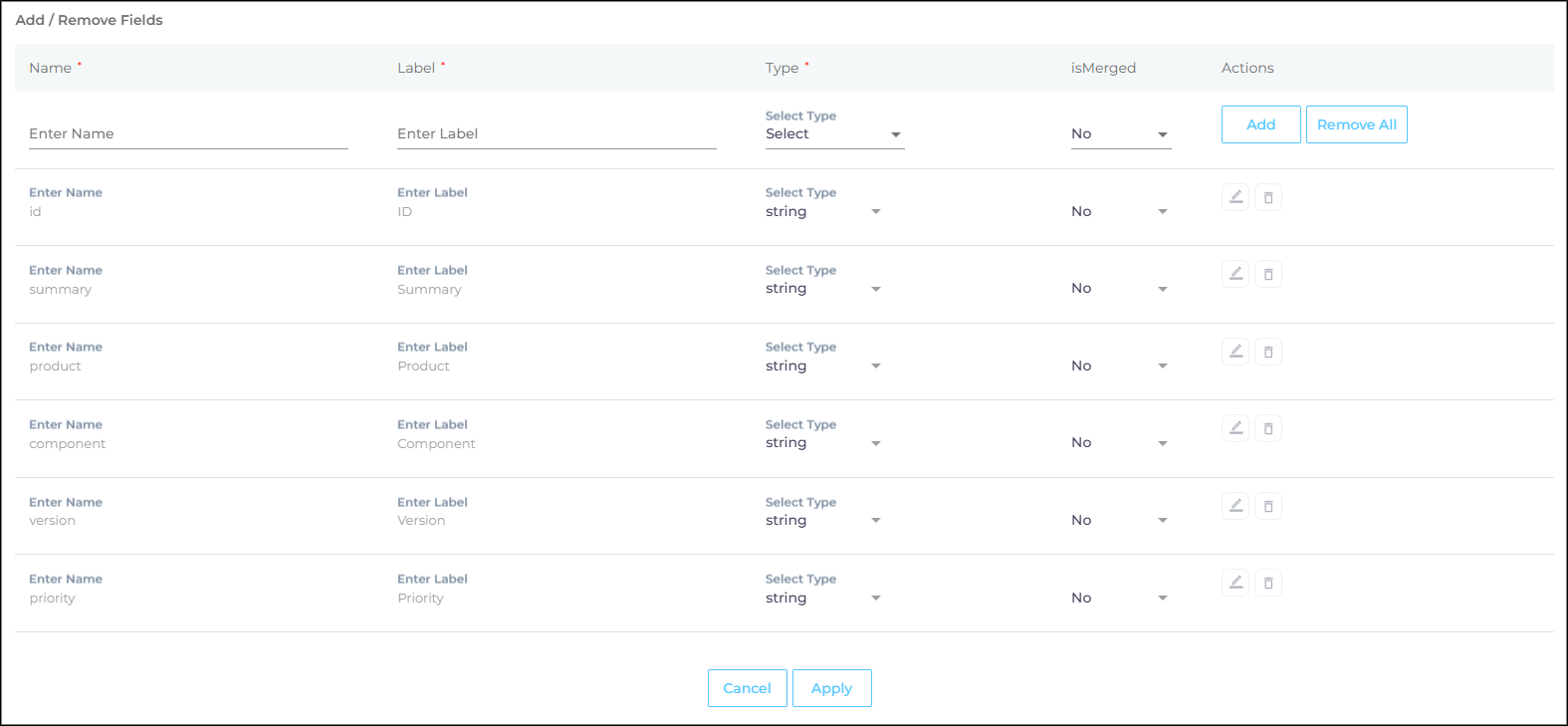Click the Add button
The width and height of the screenshot is (1568, 726).
[1260, 124]
